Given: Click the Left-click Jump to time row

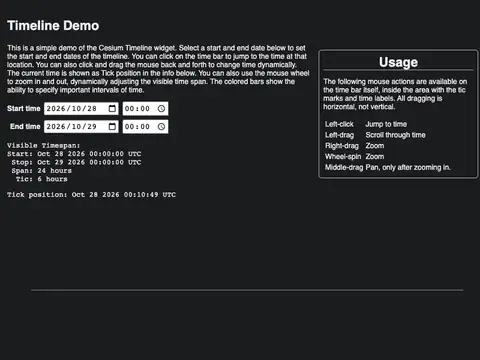Looking at the screenshot, I should click(x=366, y=124).
